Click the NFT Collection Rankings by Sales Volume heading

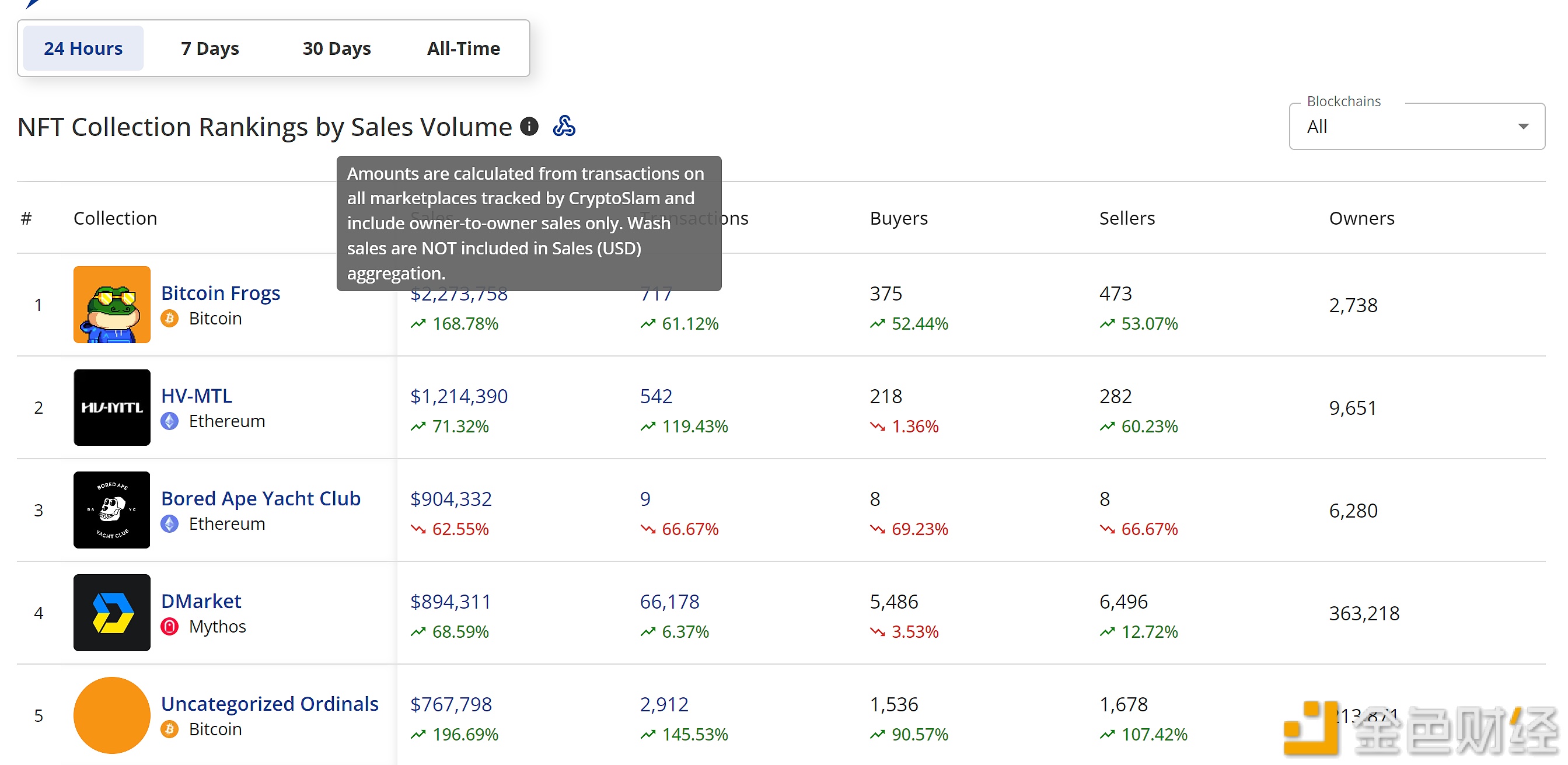click(265, 127)
